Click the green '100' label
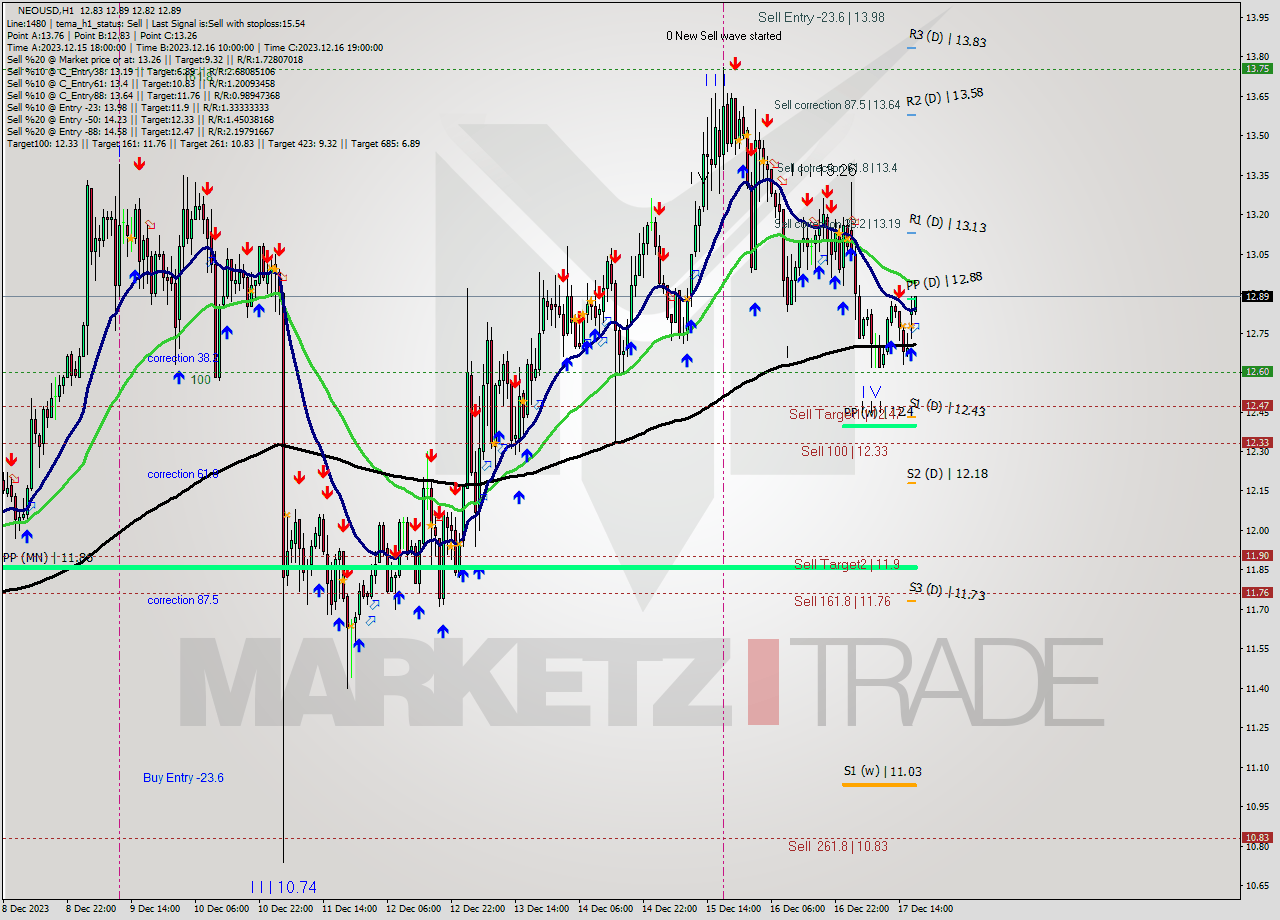 (201, 380)
